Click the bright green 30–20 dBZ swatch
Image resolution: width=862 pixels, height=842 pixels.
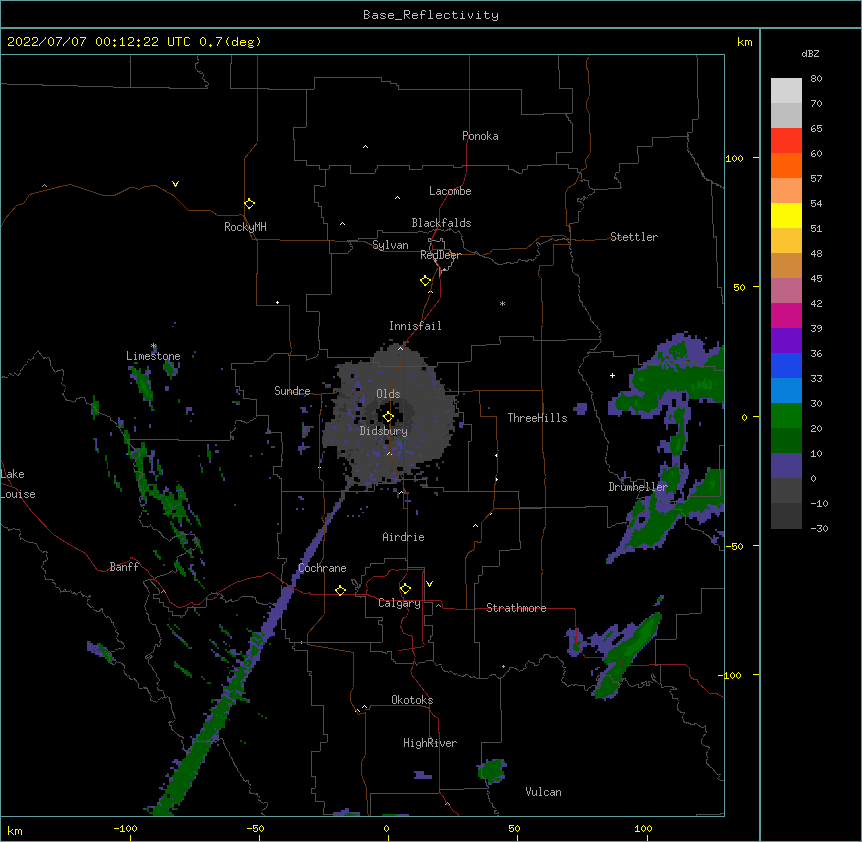point(786,416)
